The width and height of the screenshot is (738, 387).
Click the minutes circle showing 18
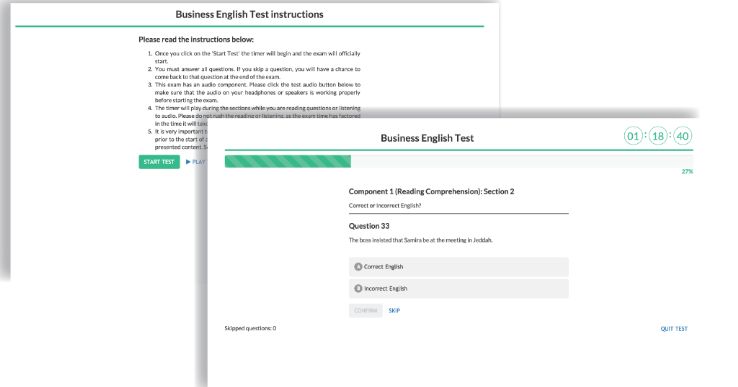[x=658, y=137]
